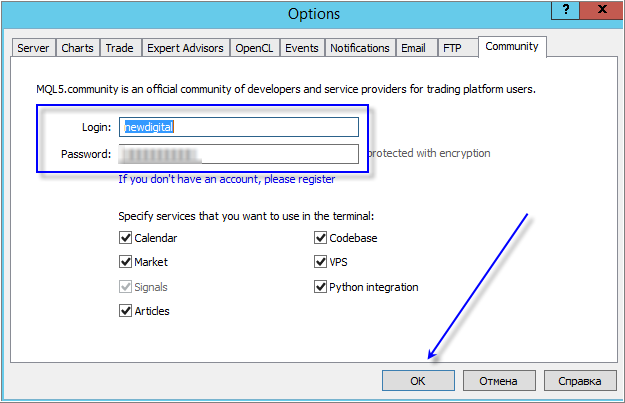
Task: Go to the Trade tab
Action: [119, 48]
